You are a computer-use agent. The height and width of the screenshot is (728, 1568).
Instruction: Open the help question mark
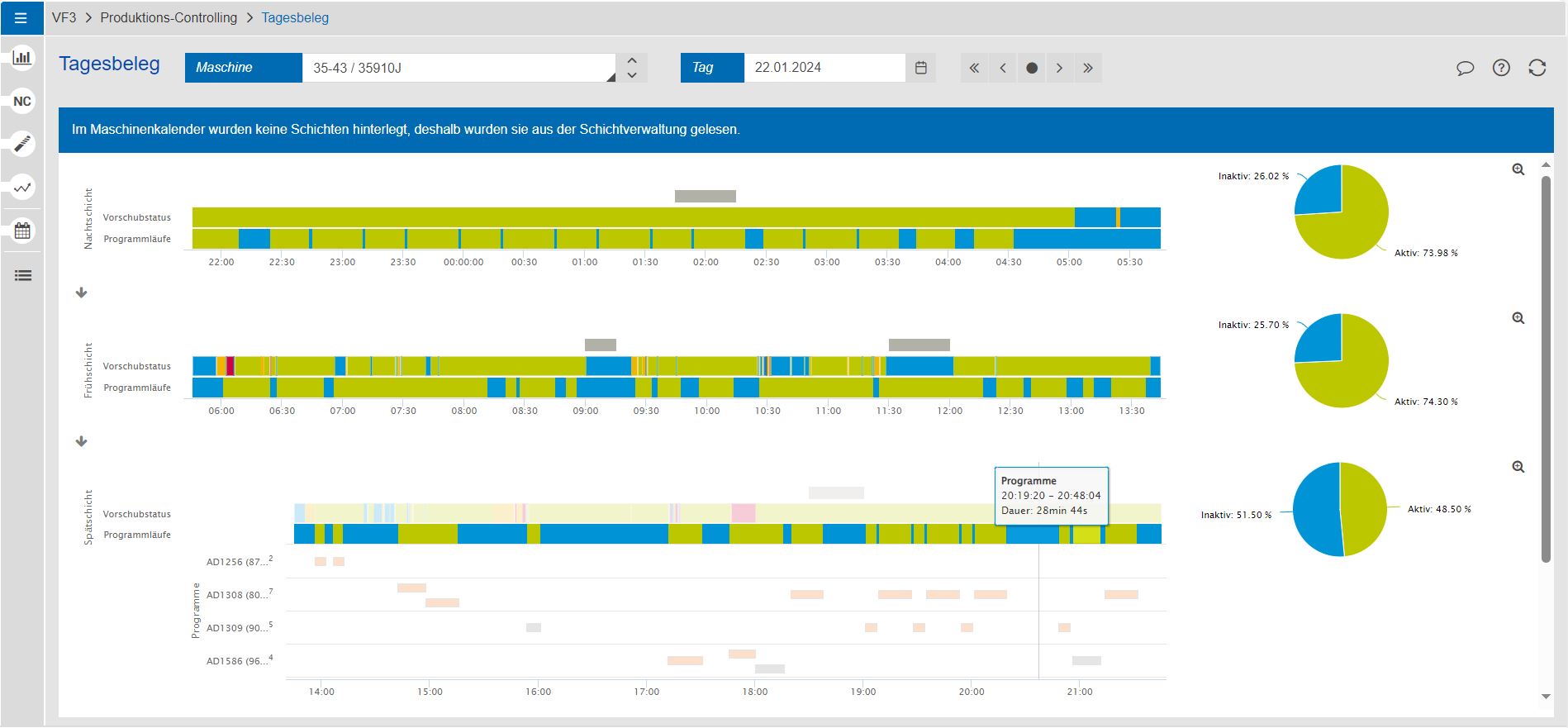pyautogui.click(x=1501, y=68)
